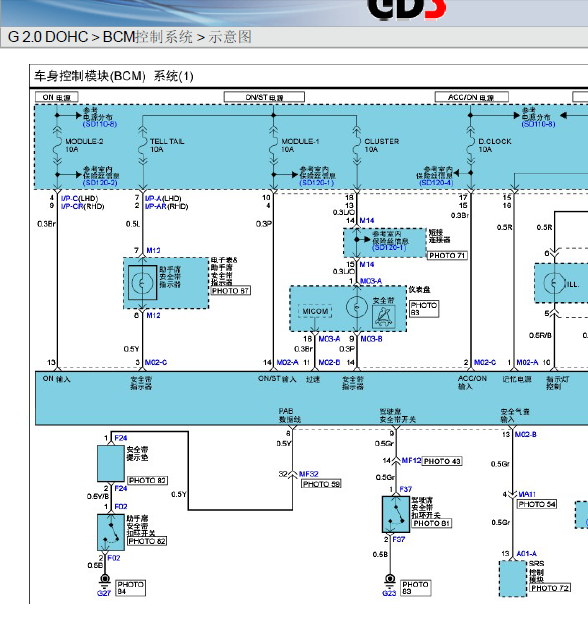Select the passenger seat belt indicator lamp symbol
This screenshot has height=641, width=588.
coord(142,283)
